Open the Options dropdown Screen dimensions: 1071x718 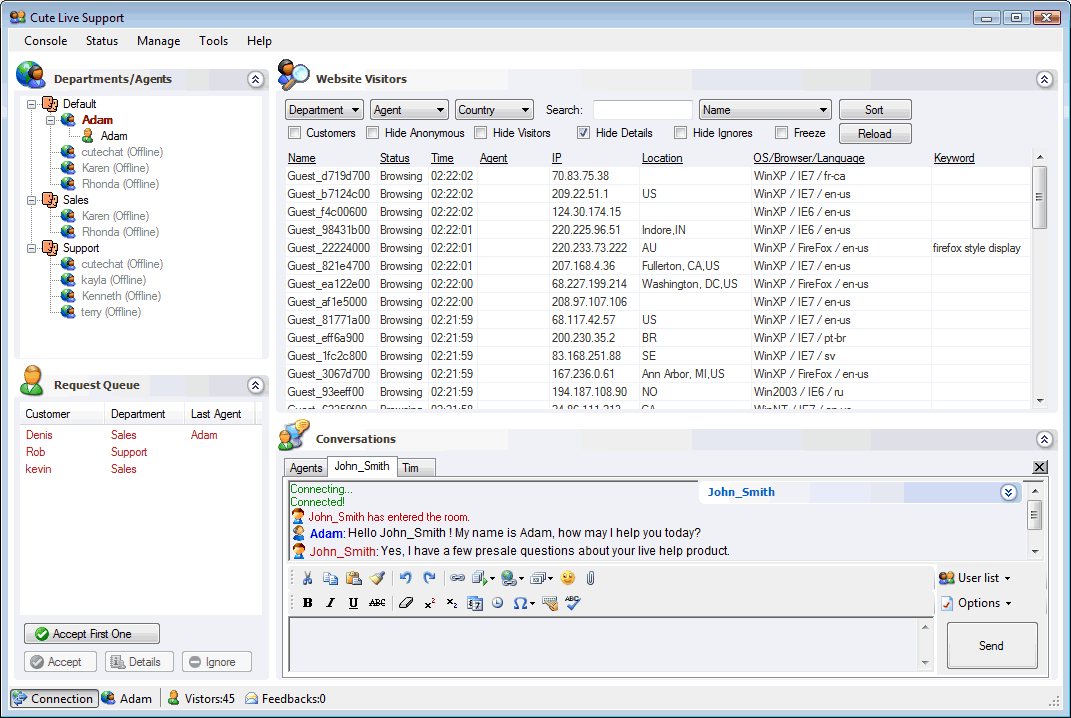click(977, 603)
